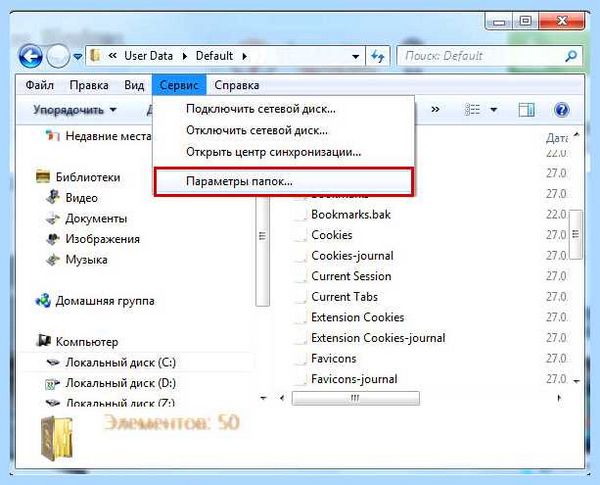The image size is (600, 485).
Task: Click the folder icon in address bar
Action: point(95,56)
